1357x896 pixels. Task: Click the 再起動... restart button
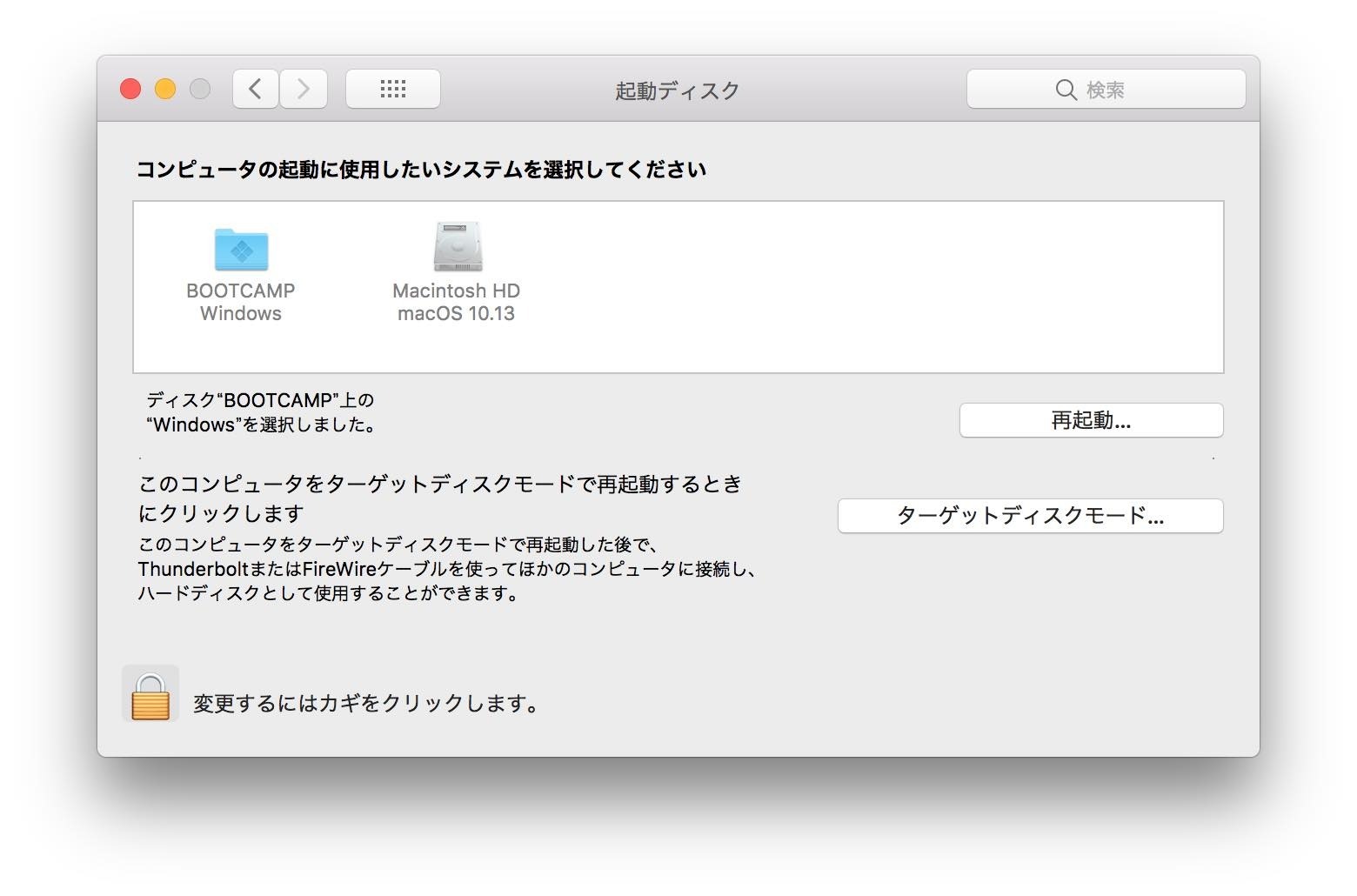point(1091,420)
